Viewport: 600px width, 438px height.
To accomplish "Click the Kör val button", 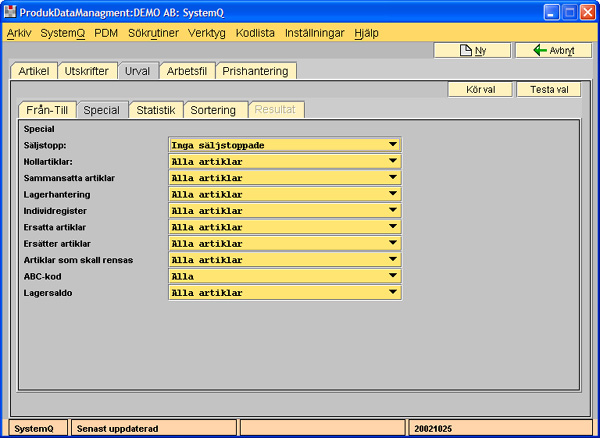I will point(480,89).
